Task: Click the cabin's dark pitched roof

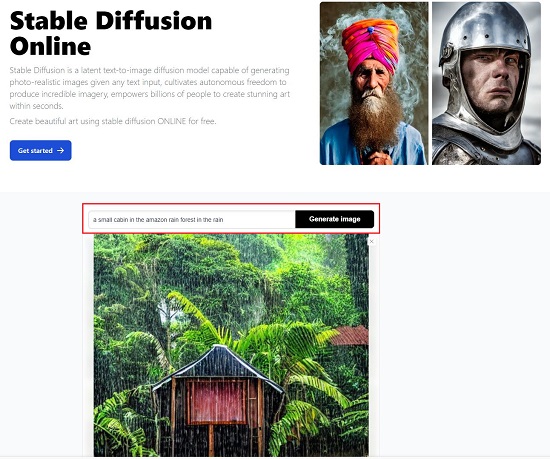Action: 217,366
